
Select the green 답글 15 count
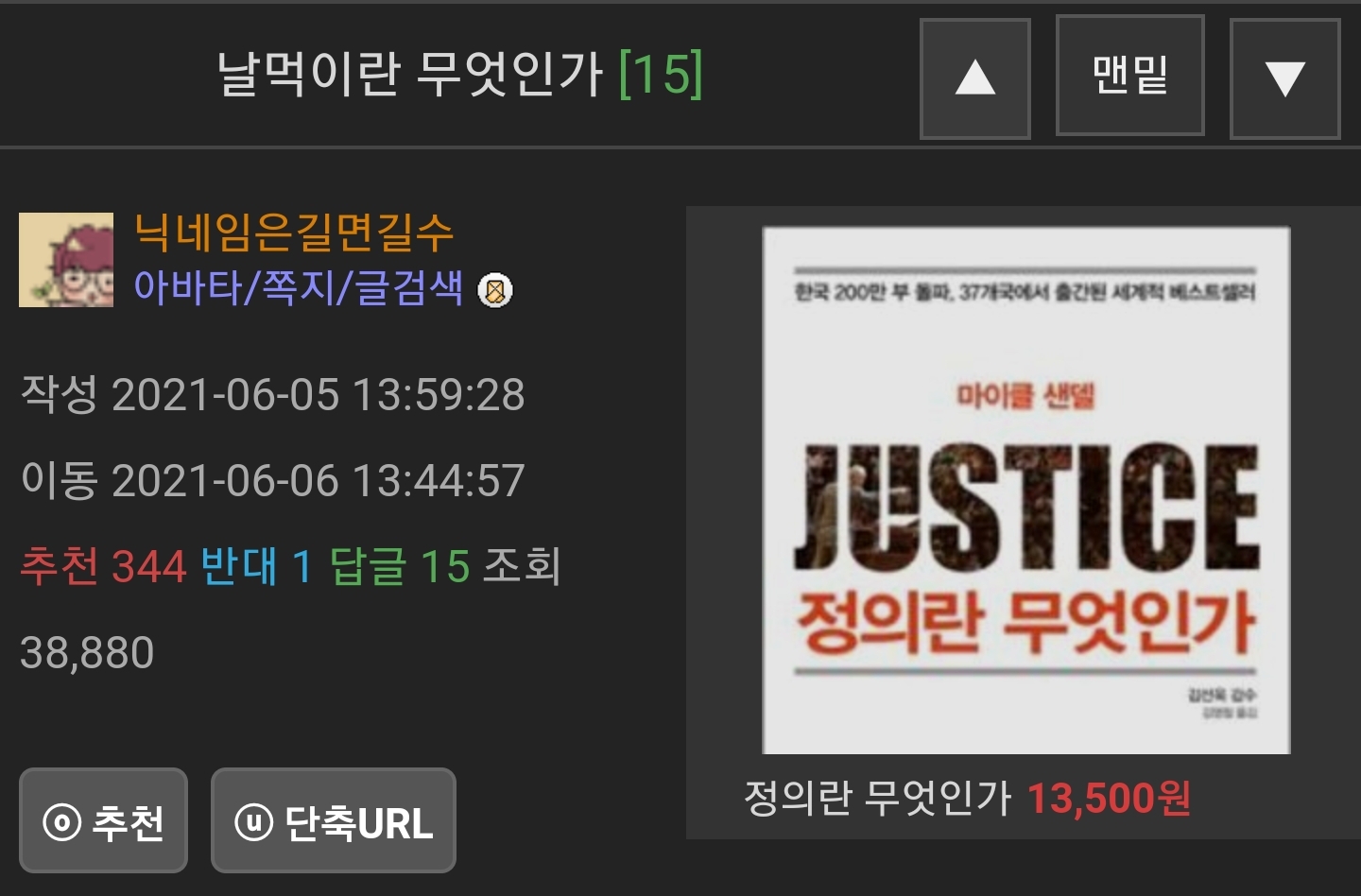coord(399,566)
